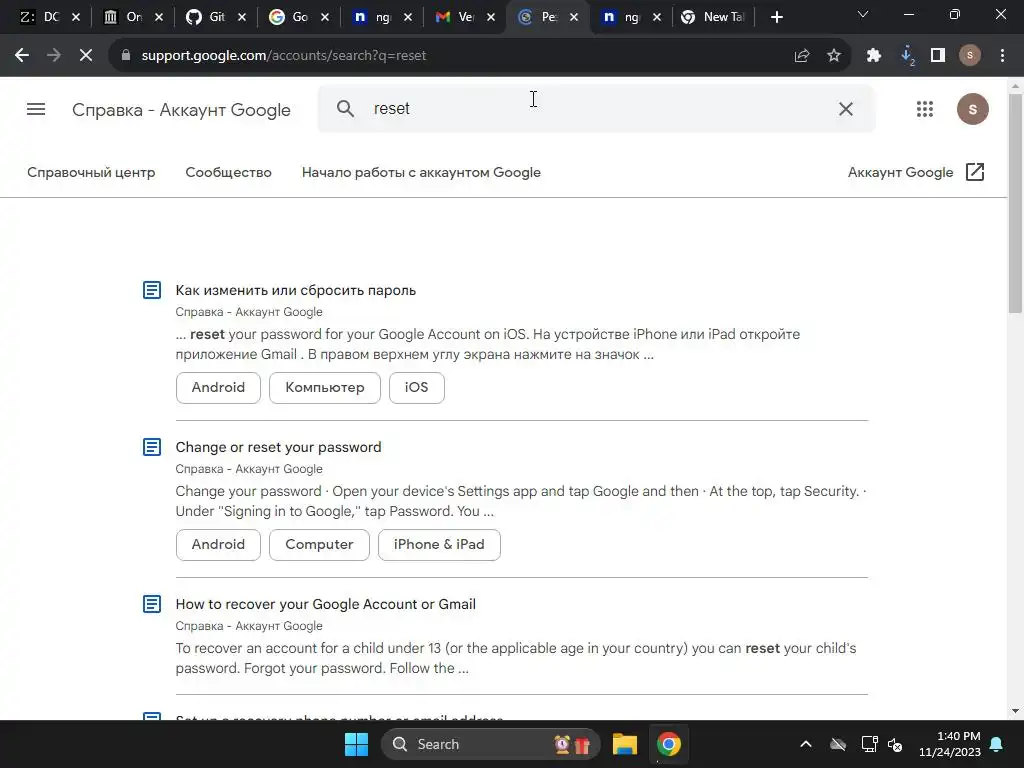Click the article icon next to How to recover
The width and height of the screenshot is (1024, 768).
pyautogui.click(x=152, y=604)
